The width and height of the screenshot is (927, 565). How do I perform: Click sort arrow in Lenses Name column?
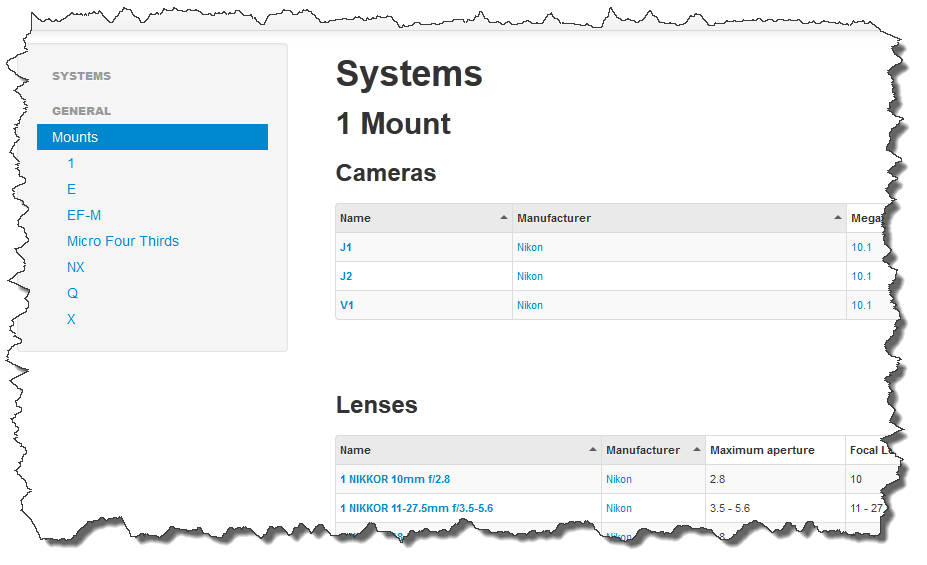[x=592, y=450]
